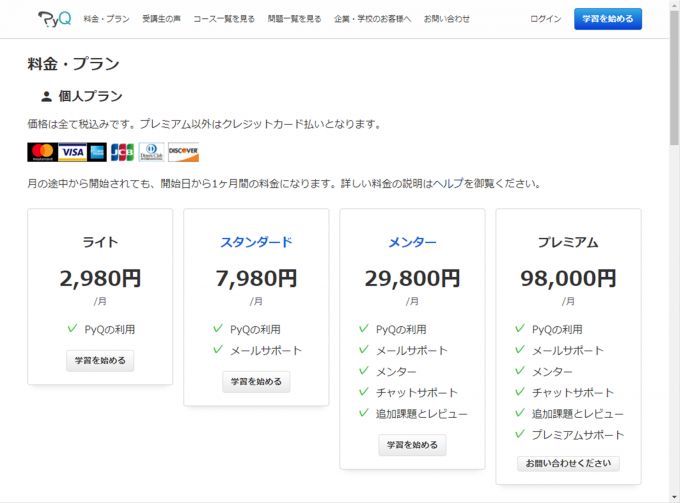Start learning with the ライト plan button

[x=100, y=361]
